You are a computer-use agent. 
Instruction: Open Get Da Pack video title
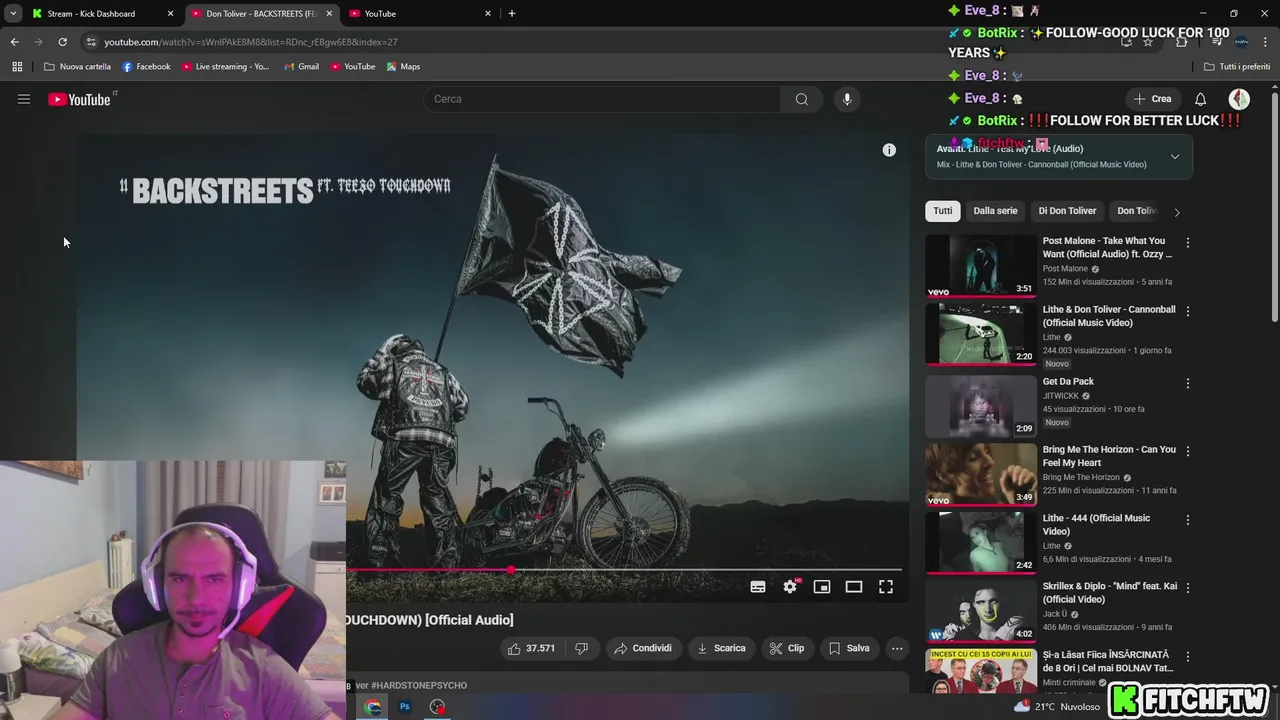coord(1068,382)
